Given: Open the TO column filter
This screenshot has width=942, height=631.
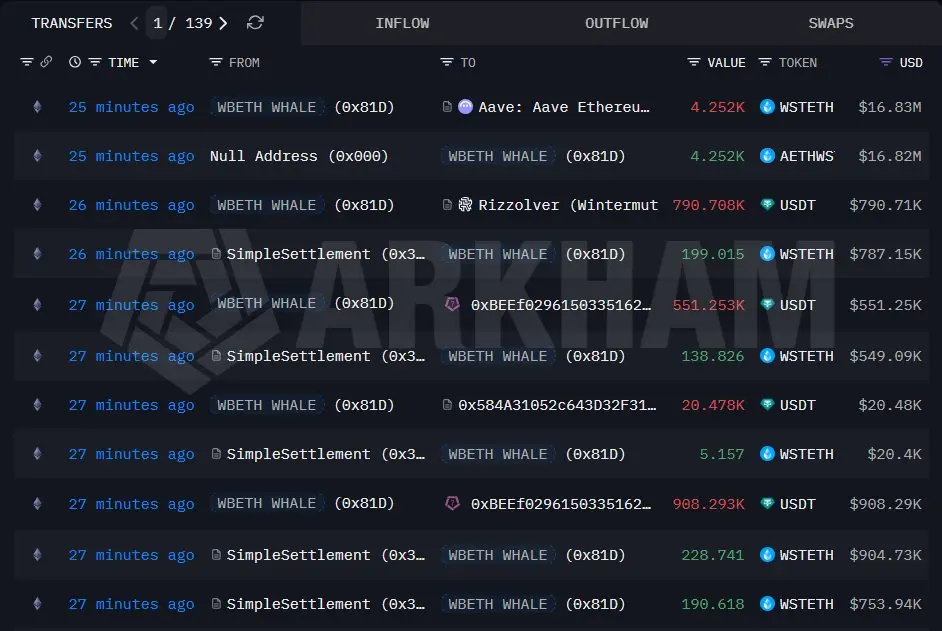Looking at the screenshot, I should (x=446, y=62).
